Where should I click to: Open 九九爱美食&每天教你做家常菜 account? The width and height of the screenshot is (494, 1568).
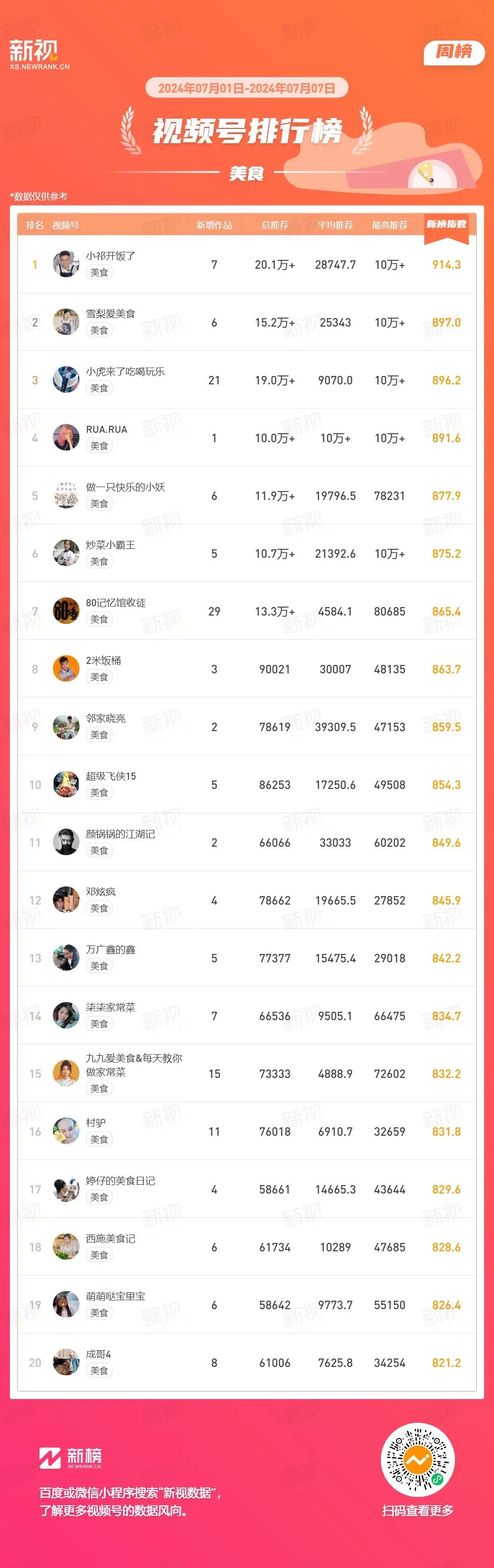click(134, 1065)
